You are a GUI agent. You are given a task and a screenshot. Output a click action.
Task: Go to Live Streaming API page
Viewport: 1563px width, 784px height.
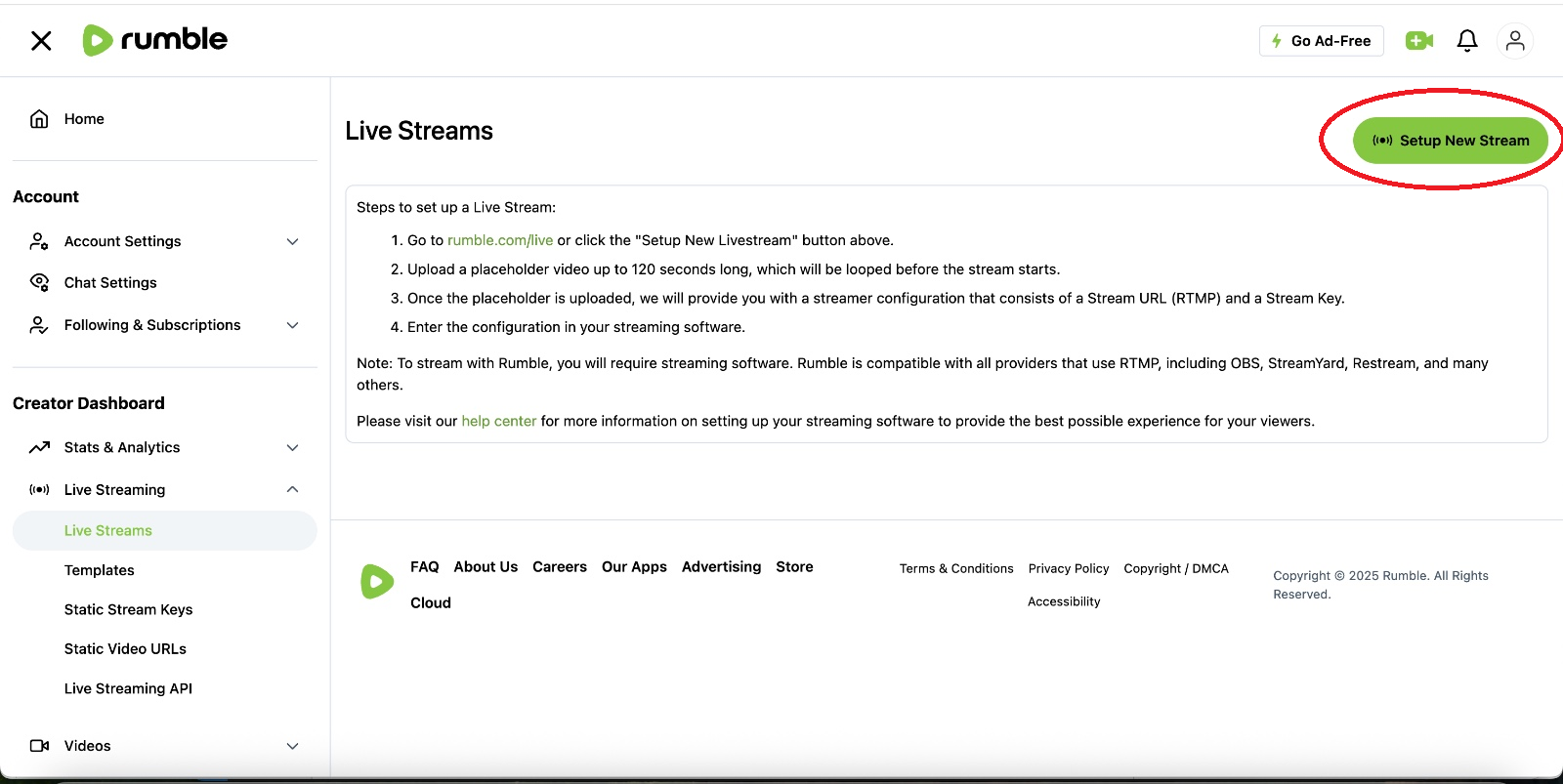[x=128, y=688]
